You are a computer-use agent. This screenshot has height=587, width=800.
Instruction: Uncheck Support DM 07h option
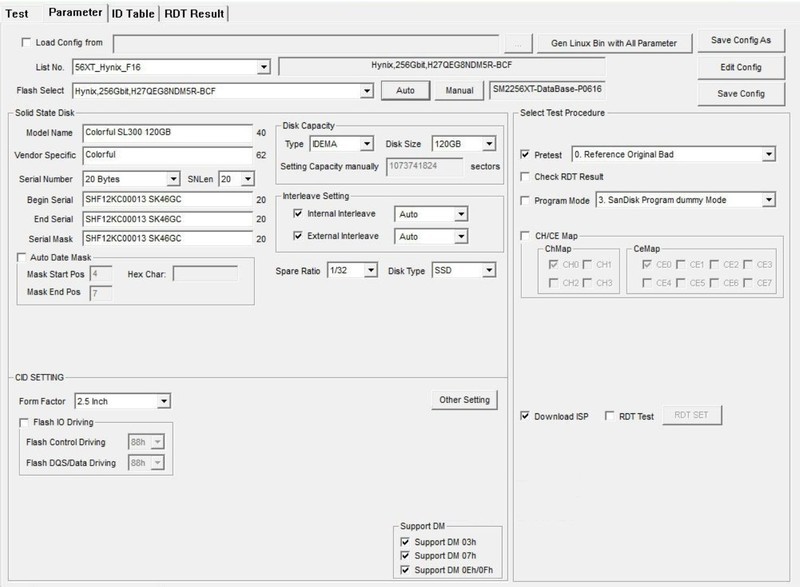(405, 555)
